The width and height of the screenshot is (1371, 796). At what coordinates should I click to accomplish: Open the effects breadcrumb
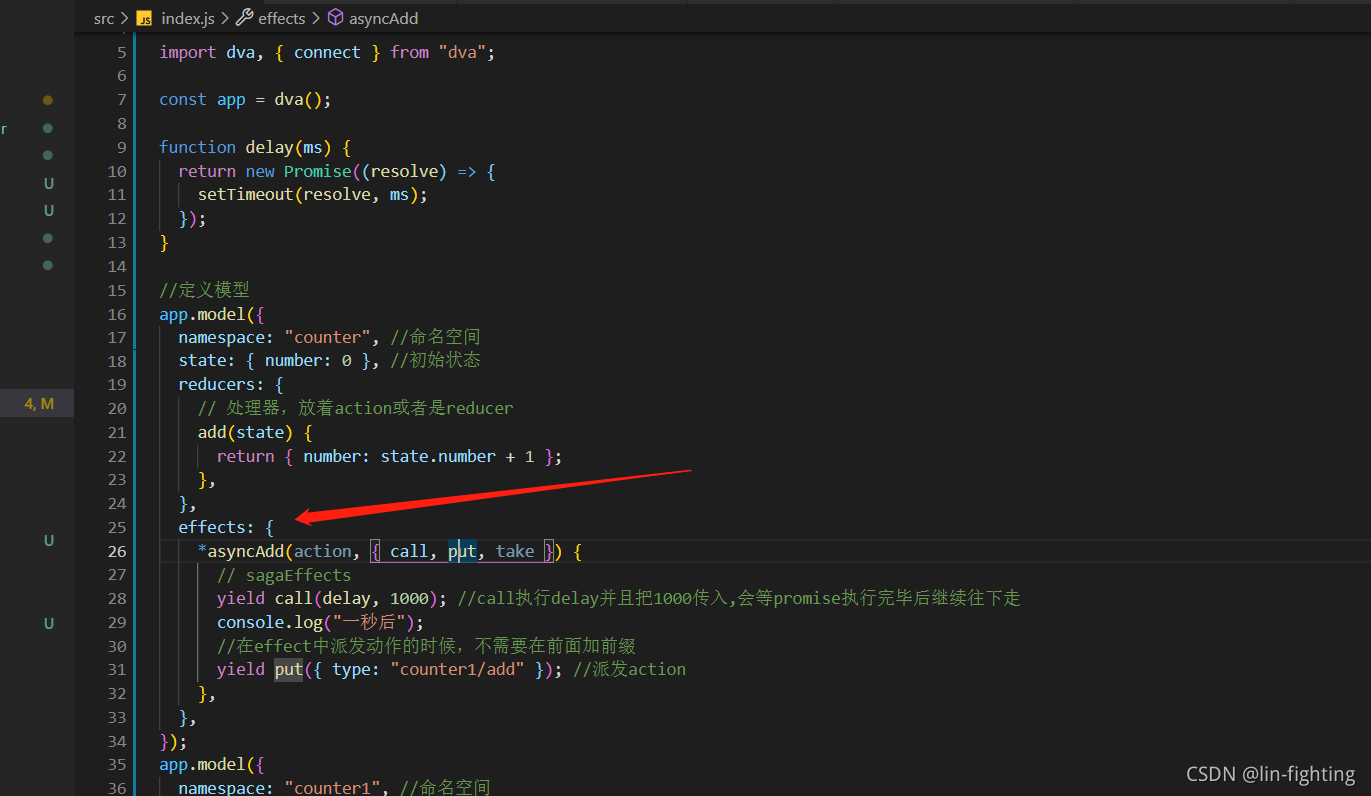(x=282, y=18)
